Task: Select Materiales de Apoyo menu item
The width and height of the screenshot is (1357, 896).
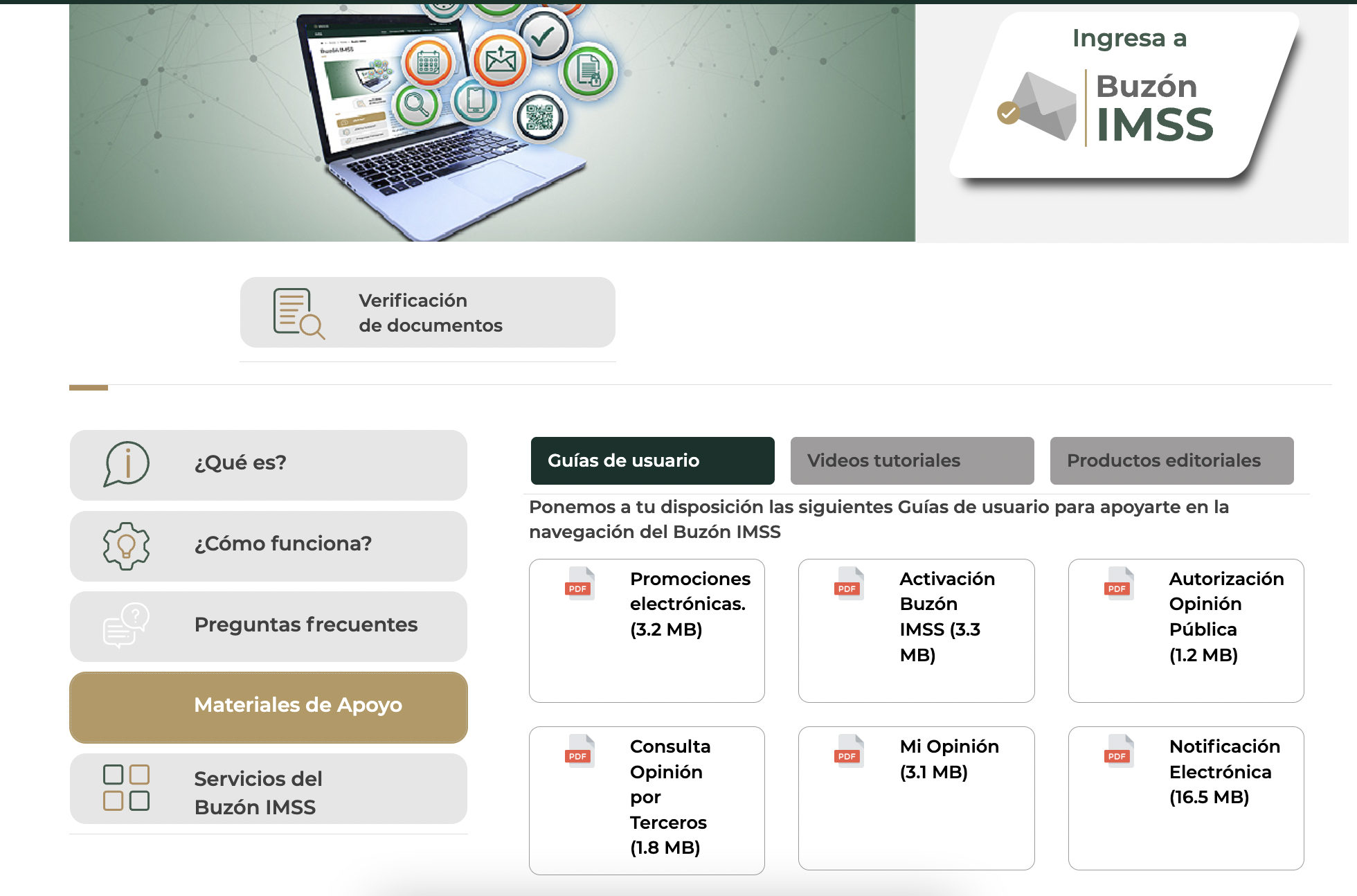Action: [x=269, y=707]
